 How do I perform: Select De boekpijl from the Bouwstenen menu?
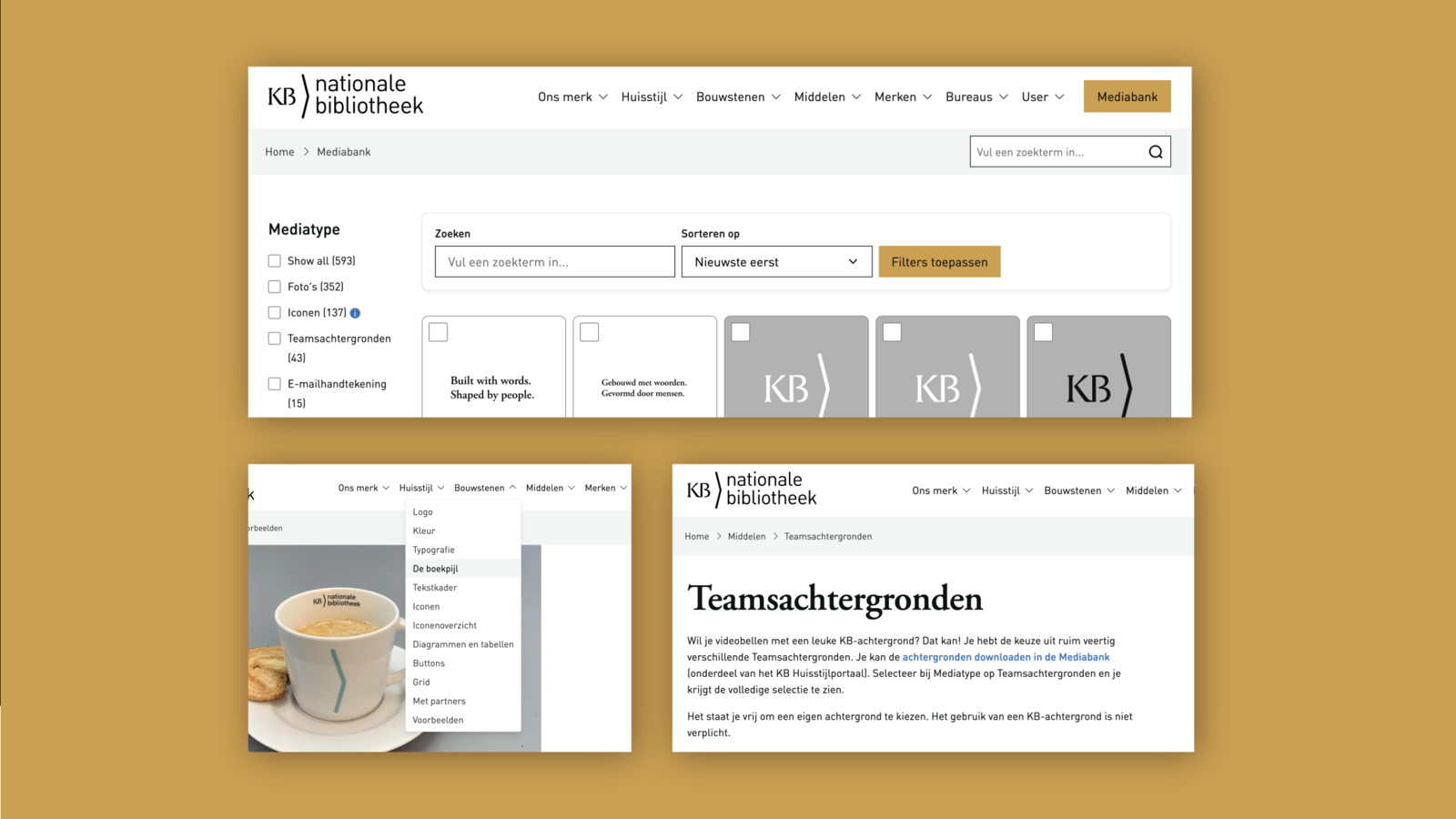click(435, 568)
